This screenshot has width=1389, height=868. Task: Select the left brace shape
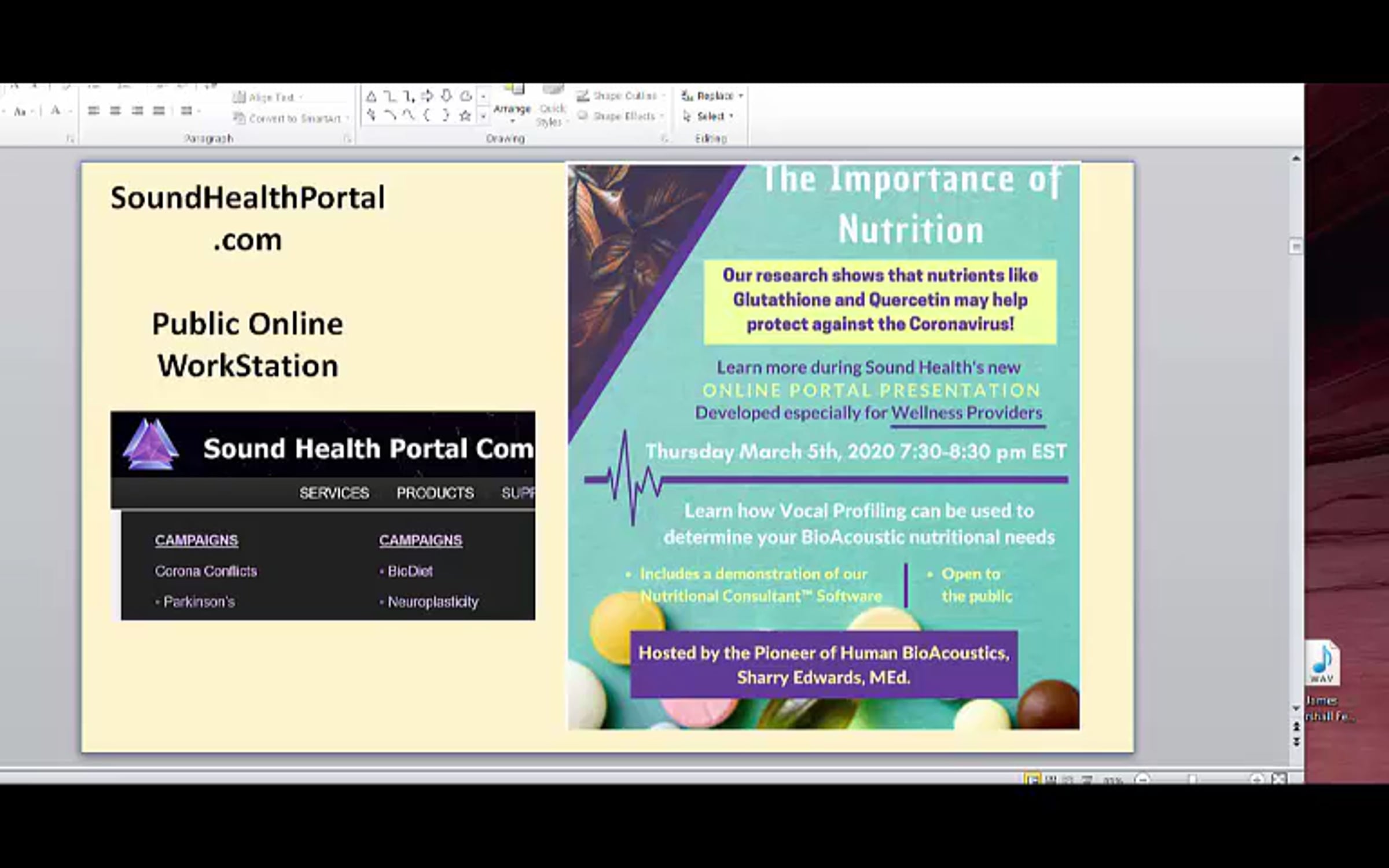[427, 116]
